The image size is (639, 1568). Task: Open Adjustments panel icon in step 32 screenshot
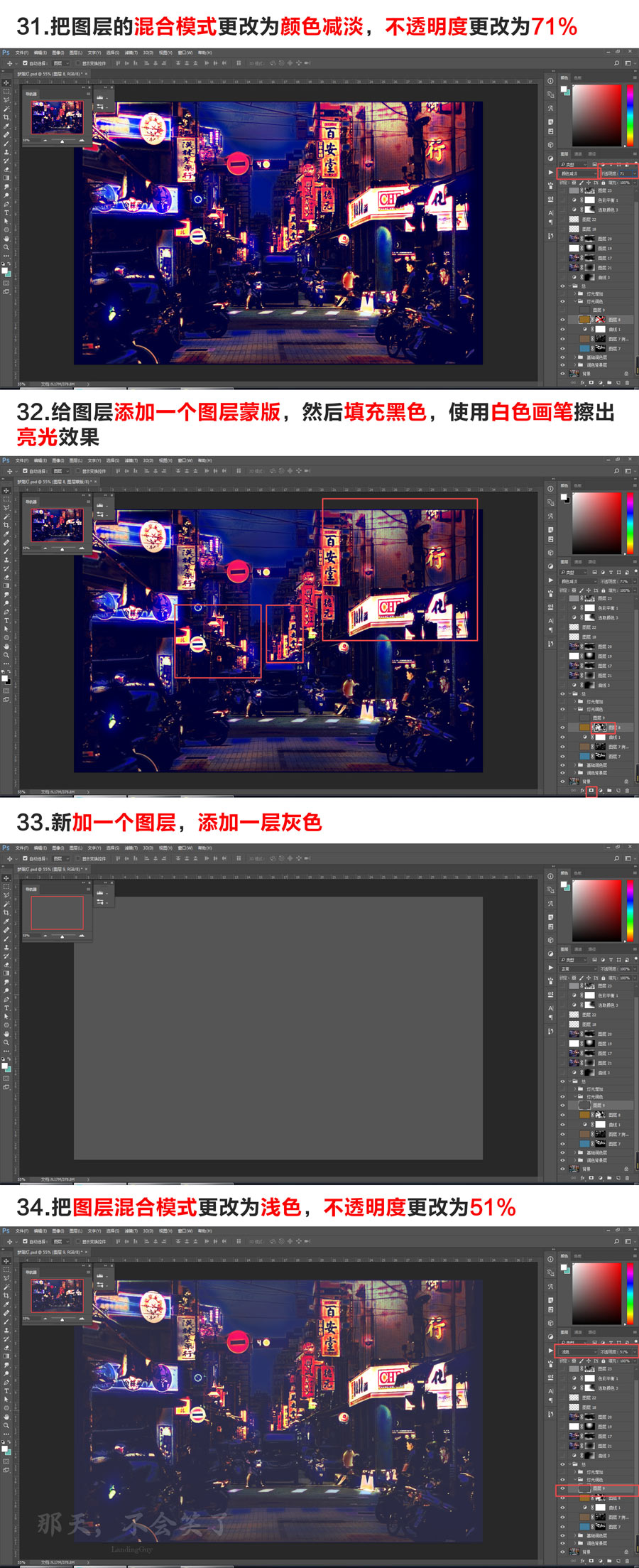(x=550, y=566)
